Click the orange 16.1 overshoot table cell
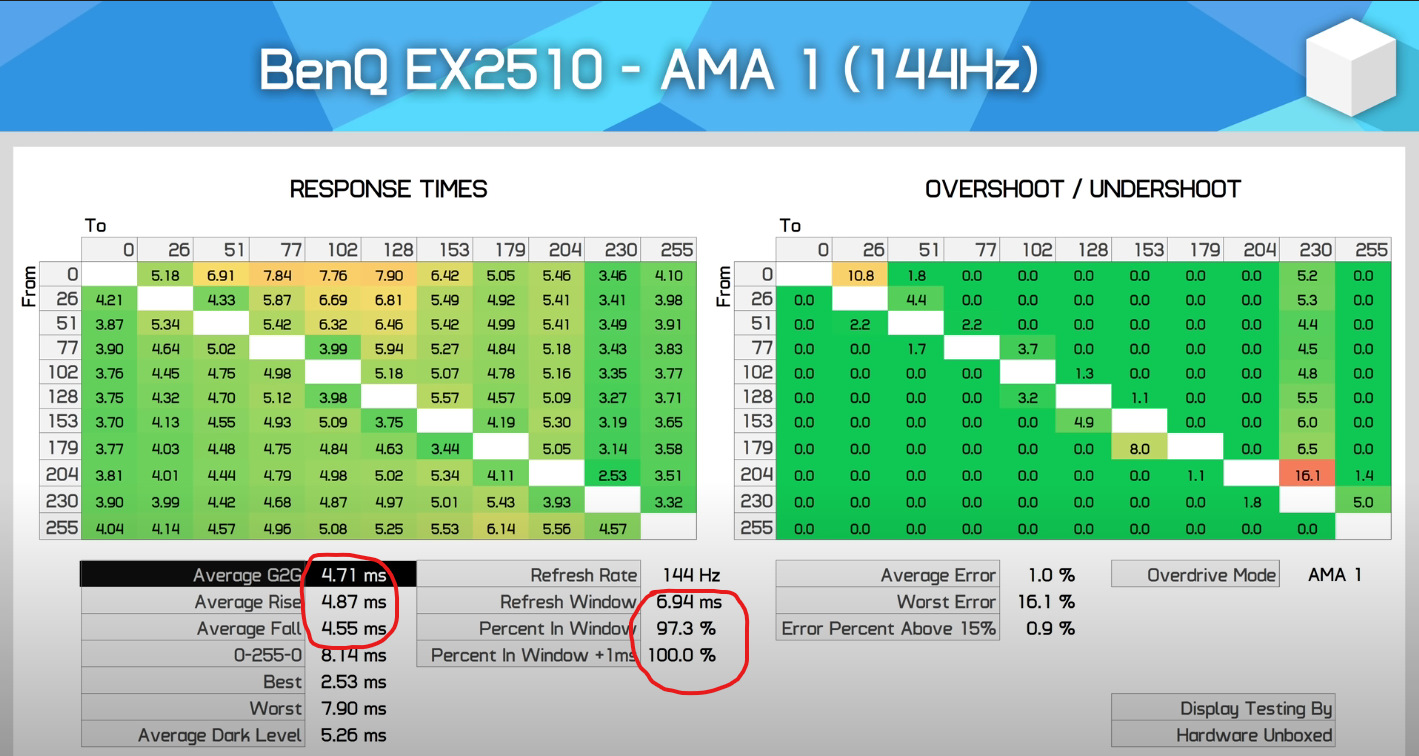Image resolution: width=1419 pixels, height=756 pixels. 1307,475
